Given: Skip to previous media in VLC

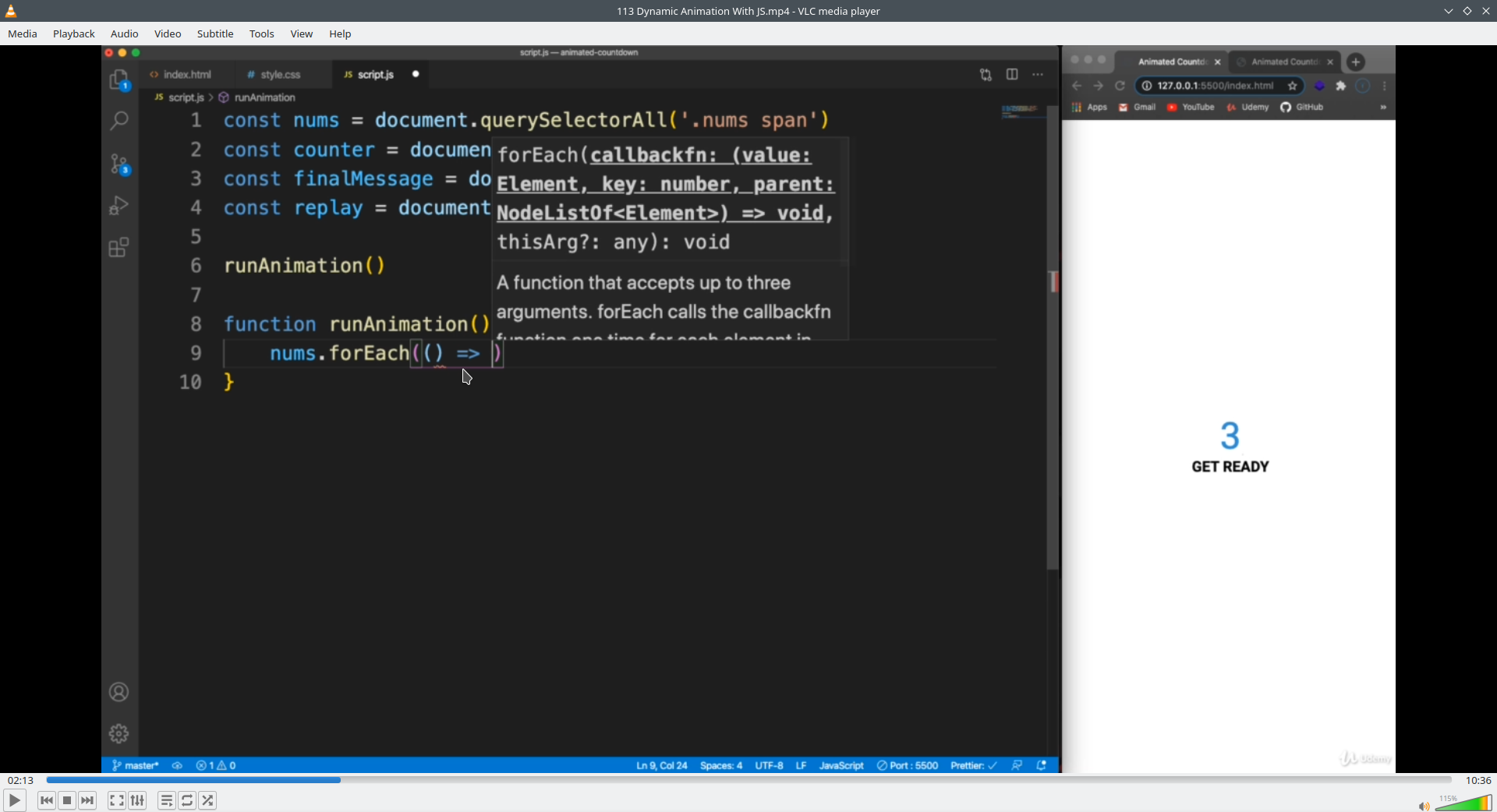Looking at the screenshot, I should 47,800.
